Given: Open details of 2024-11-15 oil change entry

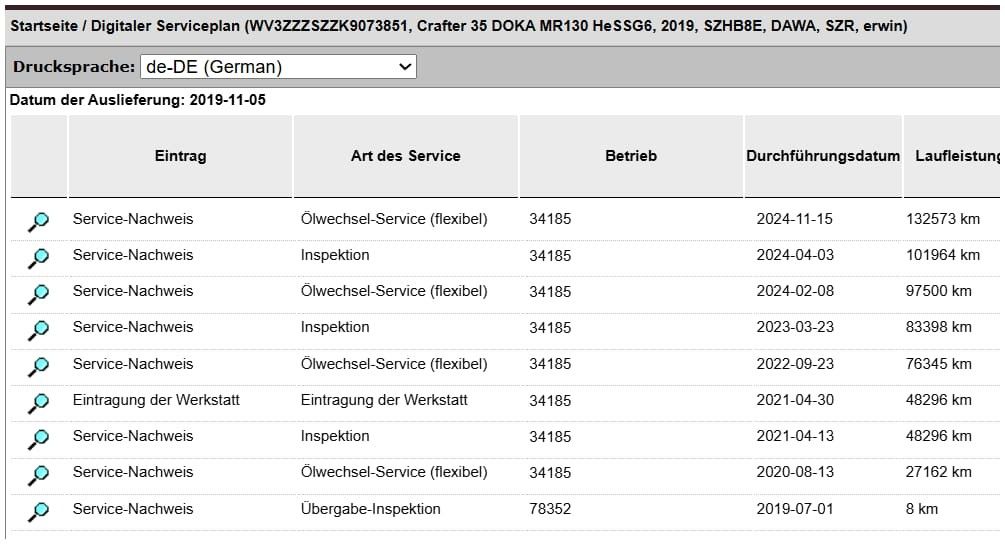Looking at the screenshot, I should [x=38, y=221].
